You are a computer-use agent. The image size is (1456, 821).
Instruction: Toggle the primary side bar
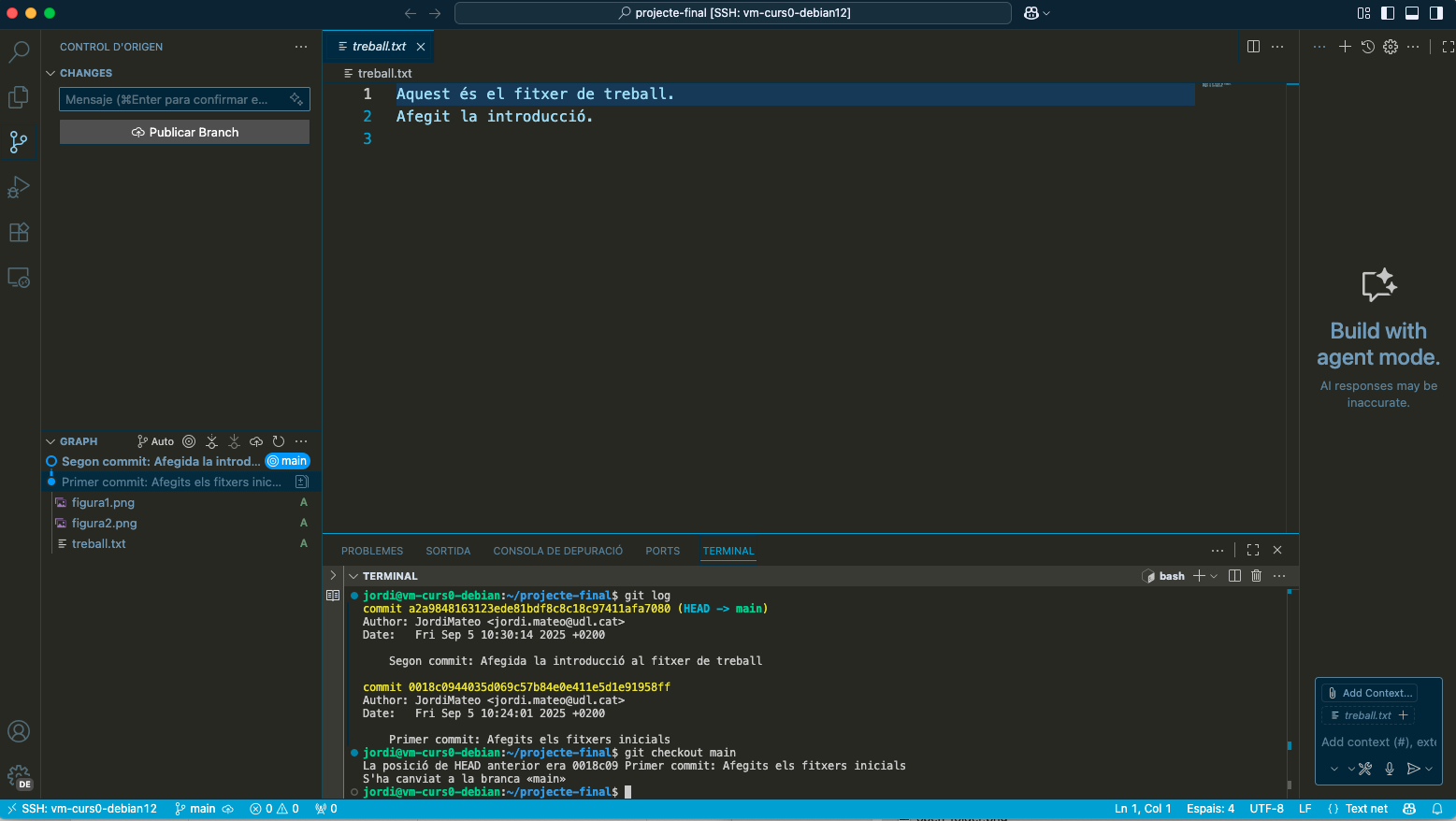(x=1388, y=13)
